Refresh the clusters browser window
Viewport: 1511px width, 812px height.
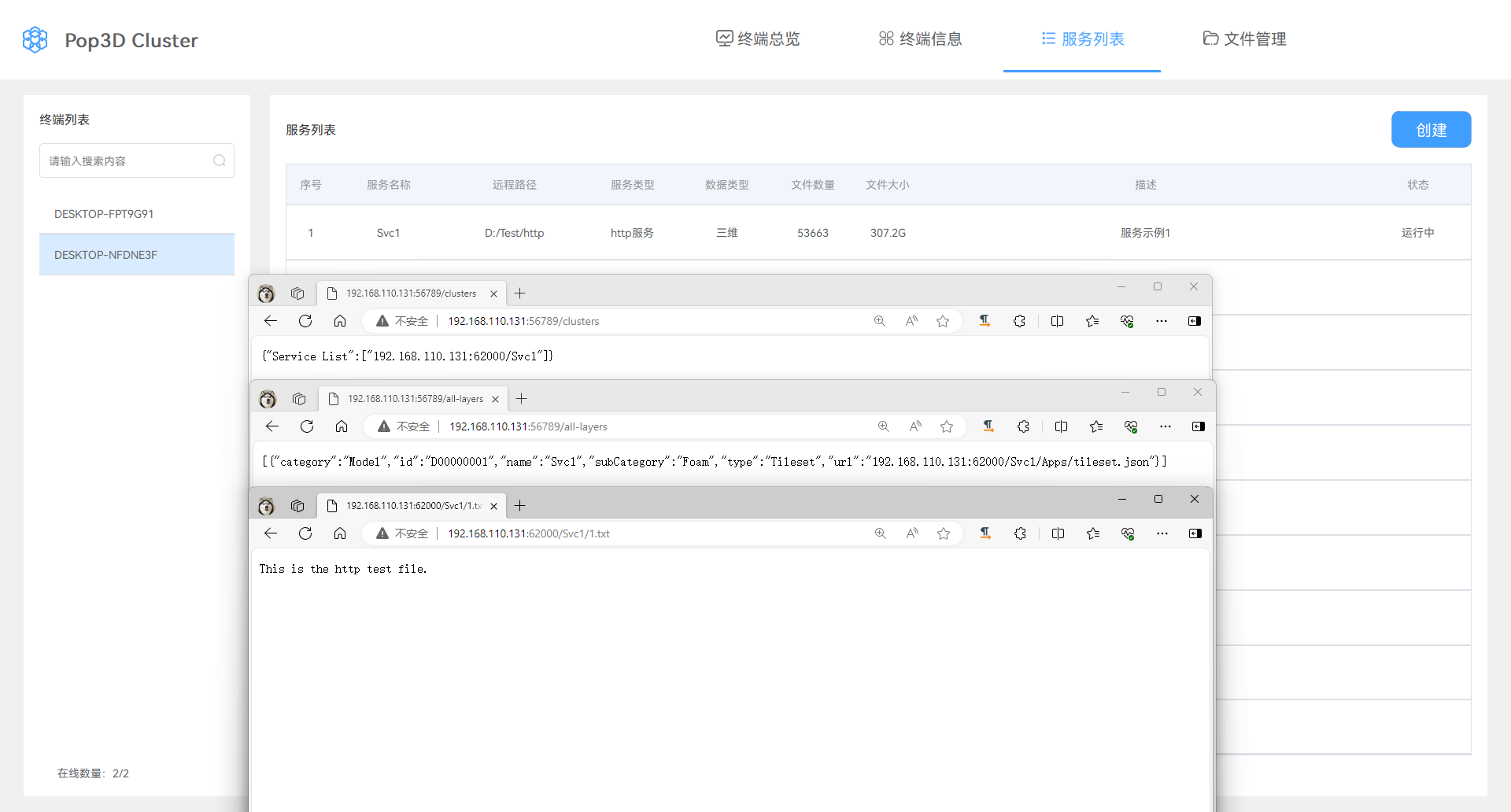tap(305, 321)
